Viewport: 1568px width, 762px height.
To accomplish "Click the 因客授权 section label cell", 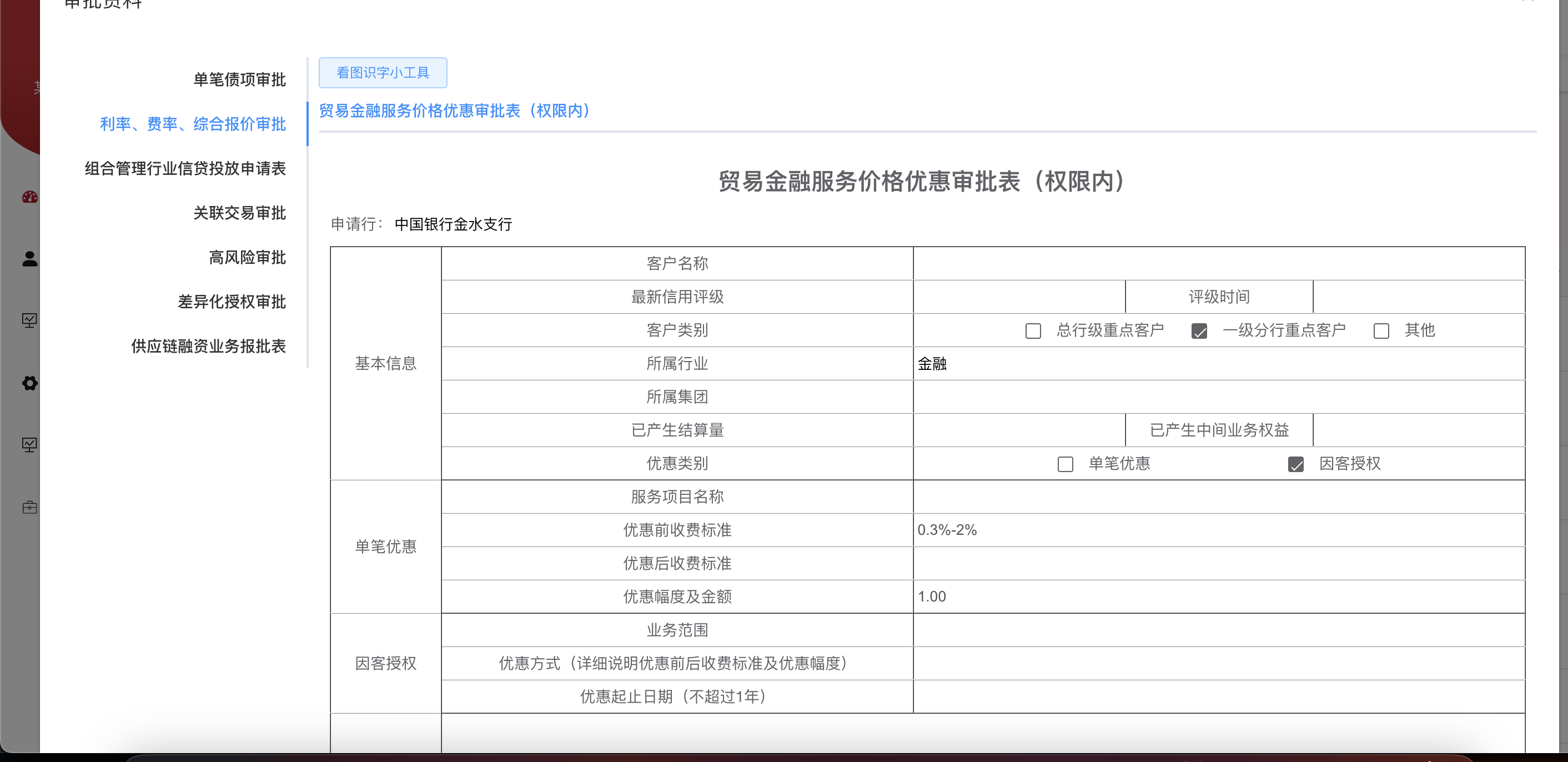I will click(386, 663).
